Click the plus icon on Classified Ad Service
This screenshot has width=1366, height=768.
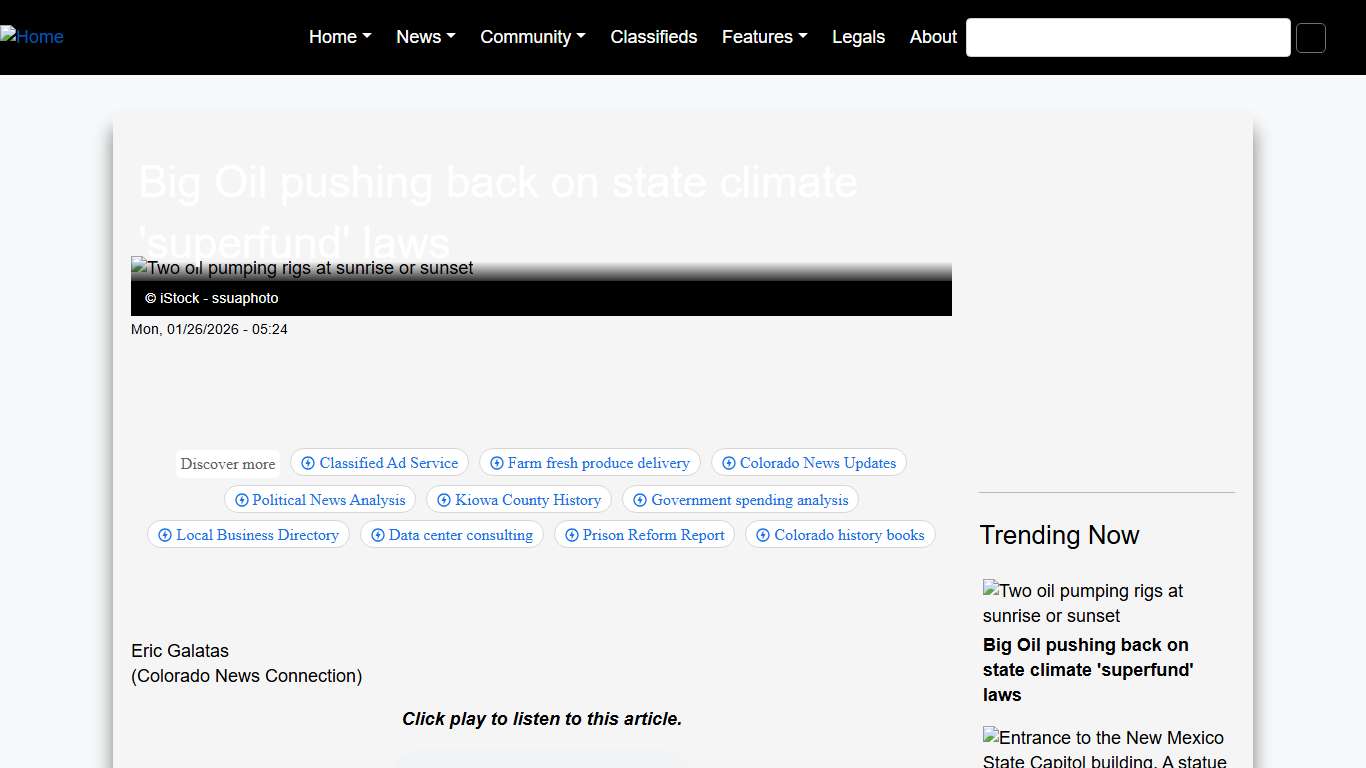[308, 463]
